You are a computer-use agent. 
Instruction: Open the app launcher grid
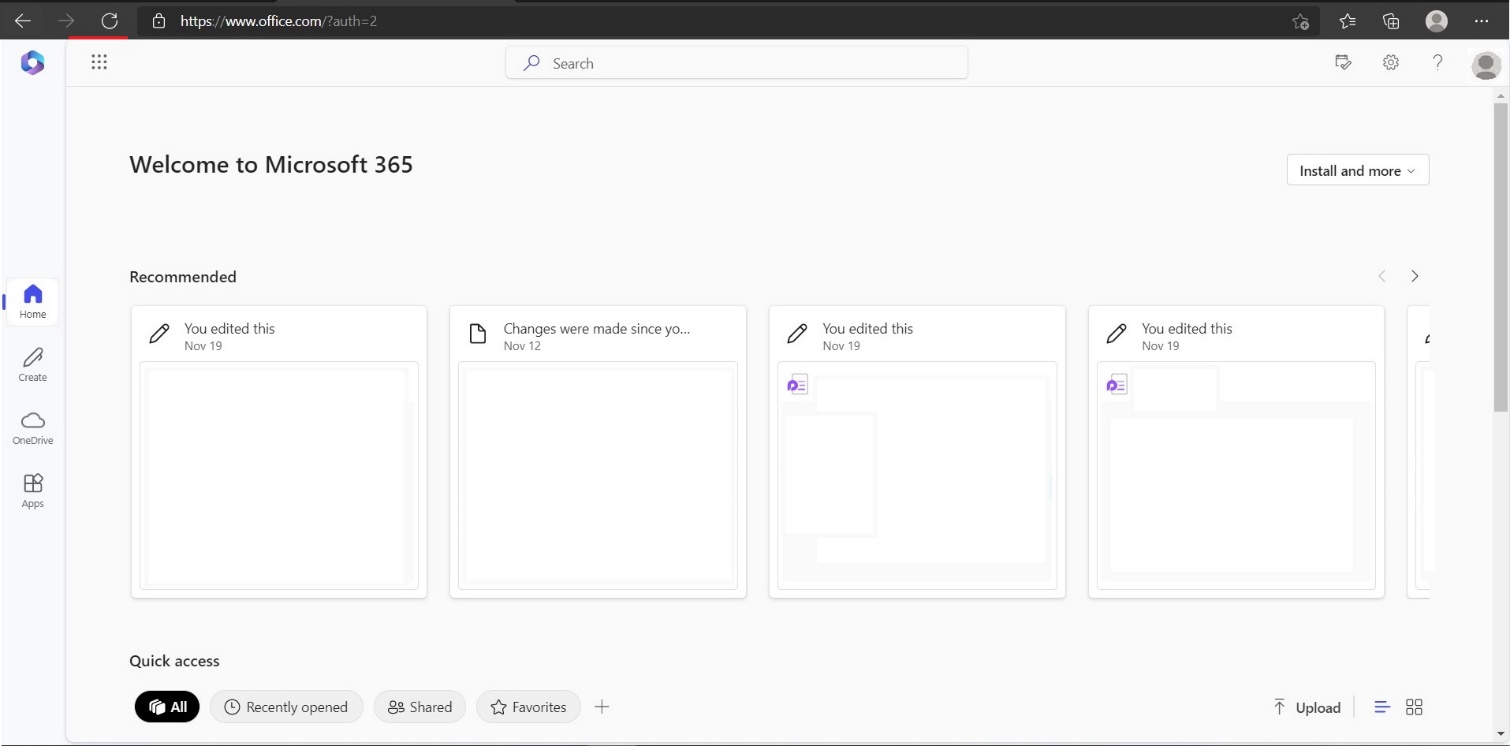(x=99, y=62)
